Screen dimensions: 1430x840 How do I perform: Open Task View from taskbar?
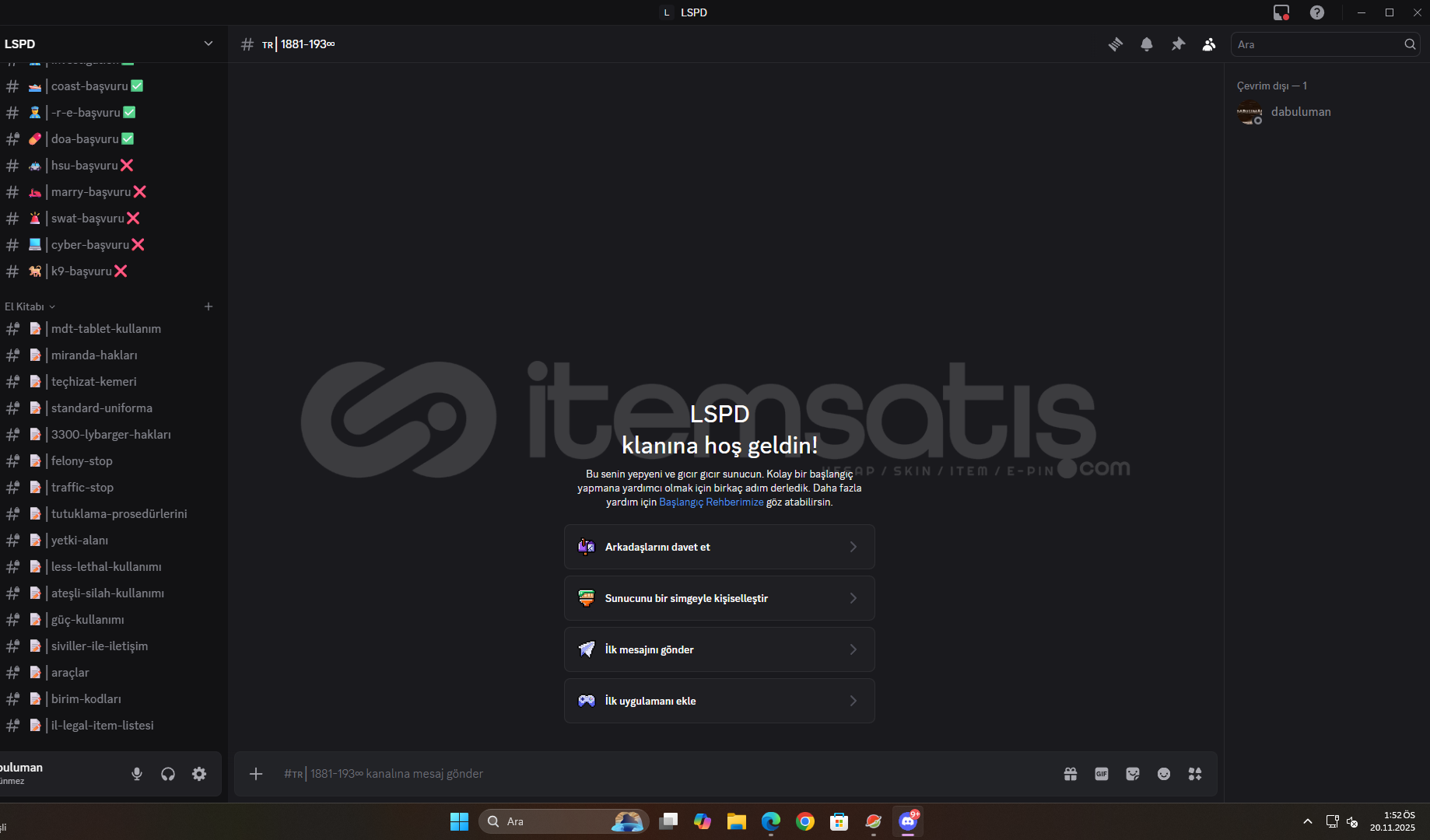point(668,821)
